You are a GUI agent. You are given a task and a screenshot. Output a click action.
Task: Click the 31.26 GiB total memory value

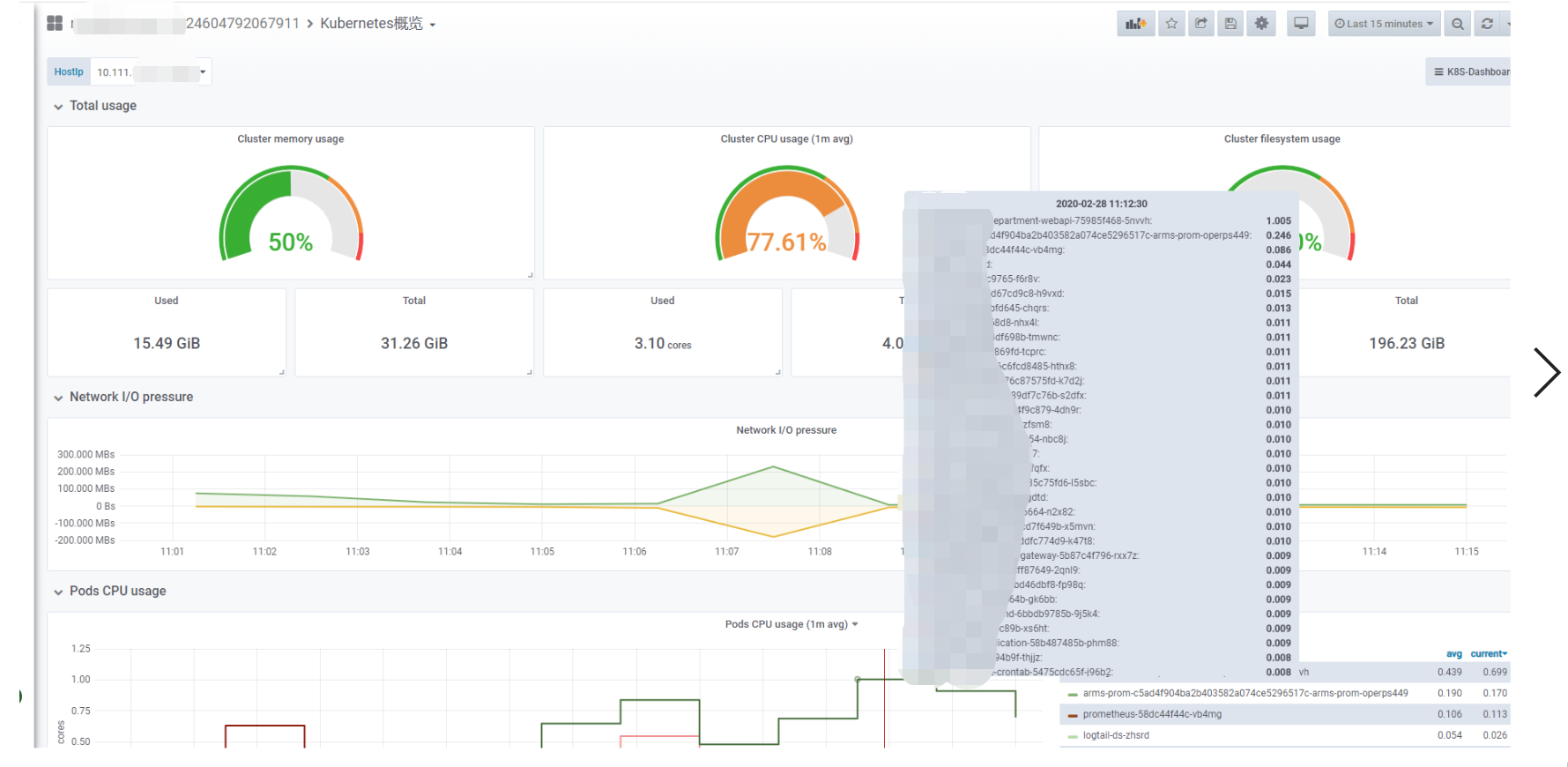click(414, 344)
